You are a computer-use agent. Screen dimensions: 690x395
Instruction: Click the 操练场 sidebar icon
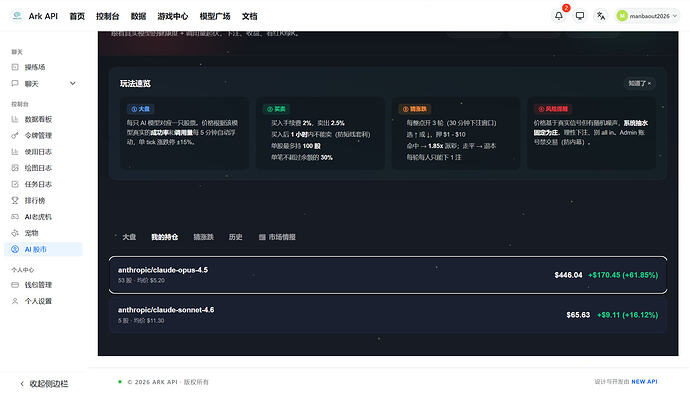(x=15, y=67)
